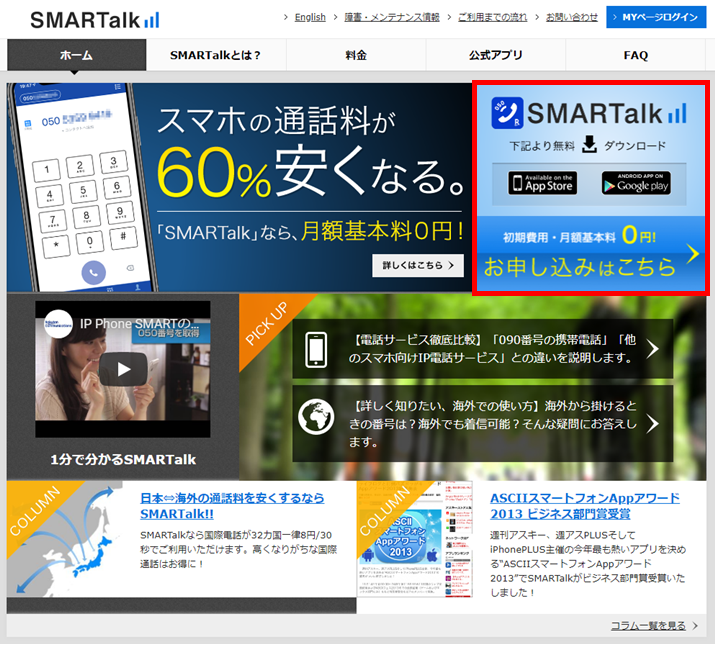This screenshot has width=715, height=645.
Task: Click the arrow before the English link
Action: tap(286, 17)
